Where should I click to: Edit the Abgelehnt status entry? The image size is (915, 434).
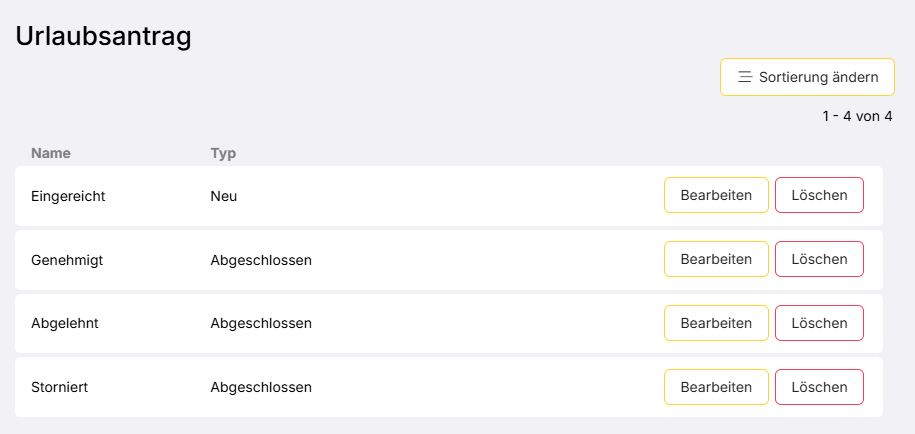716,323
